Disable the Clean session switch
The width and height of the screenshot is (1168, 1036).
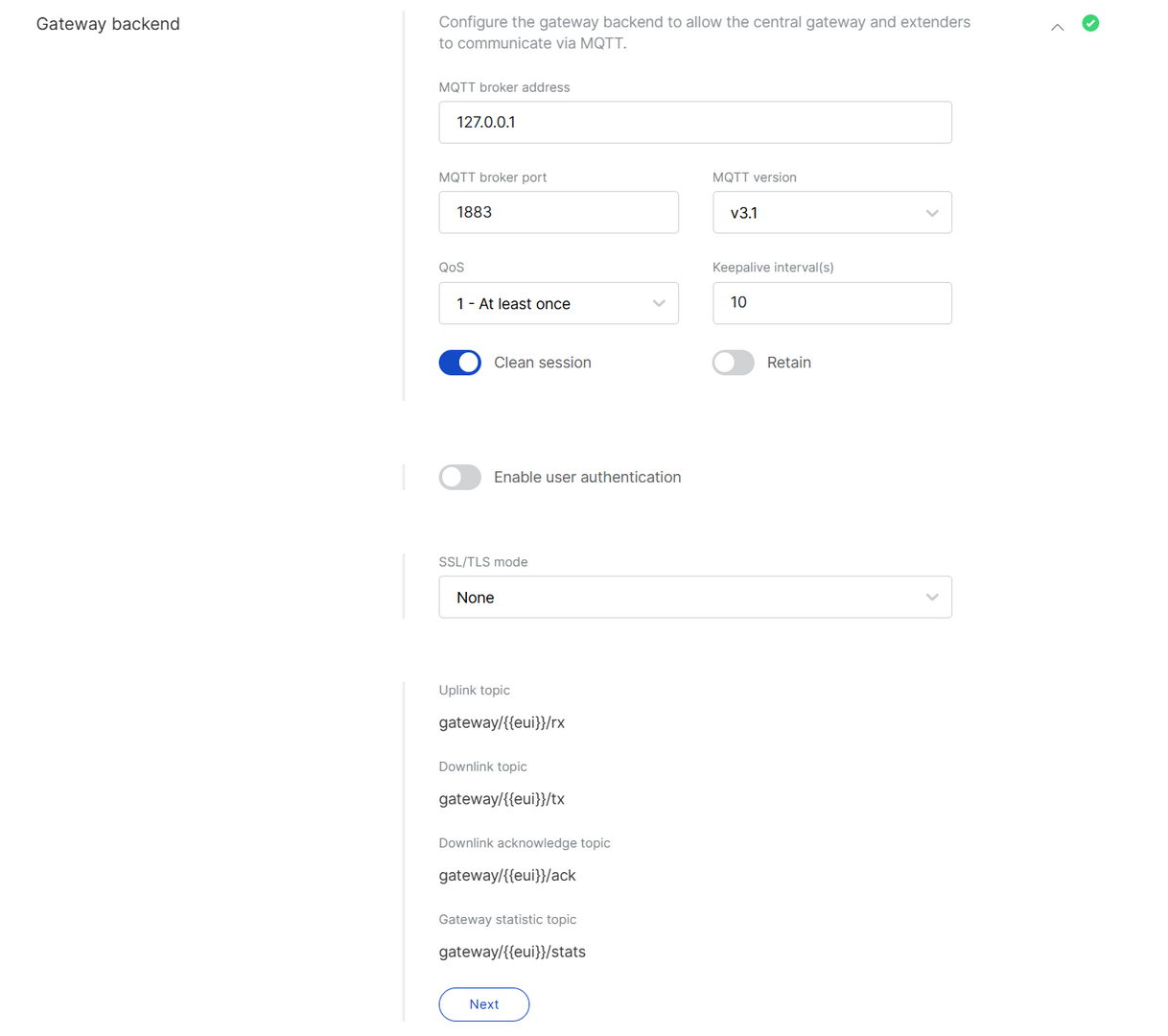(x=459, y=363)
